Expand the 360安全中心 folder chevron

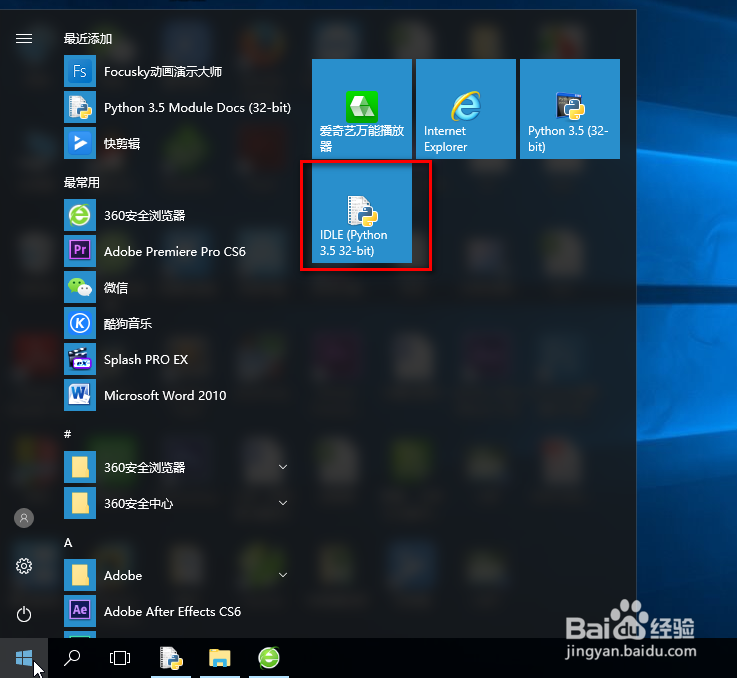click(283, 503)
